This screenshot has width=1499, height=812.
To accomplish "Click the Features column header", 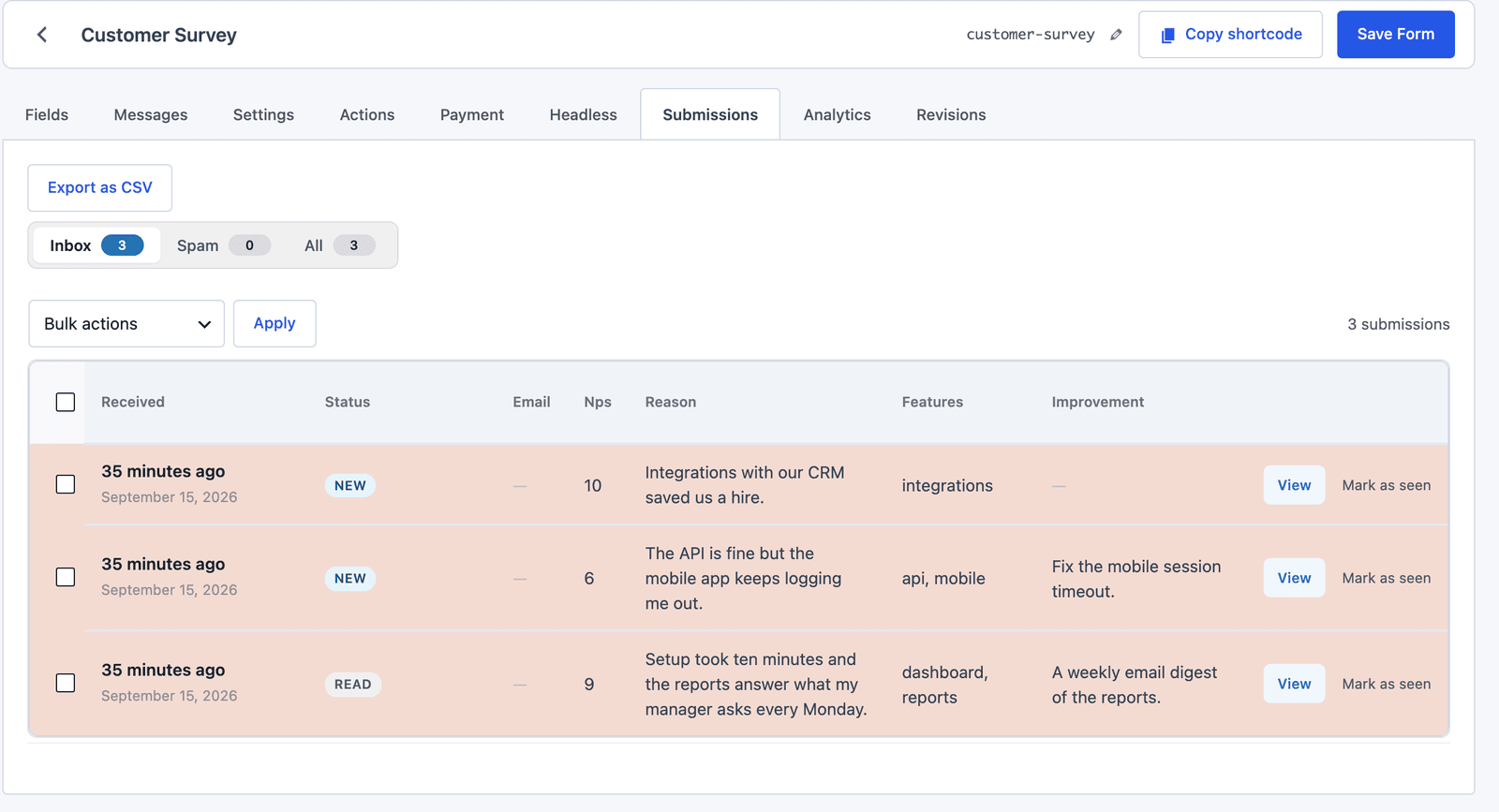I will (932, 402).
